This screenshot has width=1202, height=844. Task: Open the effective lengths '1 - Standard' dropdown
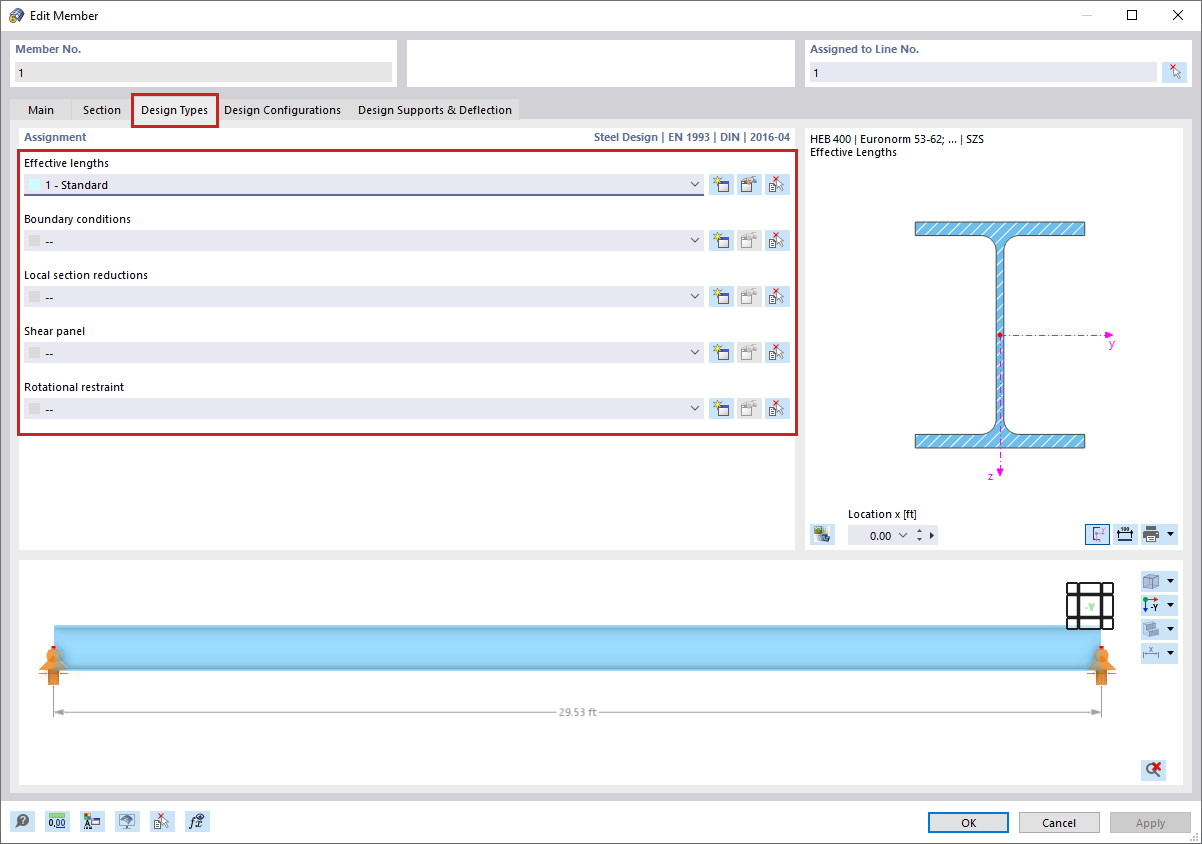pyautogui.click(x=694, y=184)
